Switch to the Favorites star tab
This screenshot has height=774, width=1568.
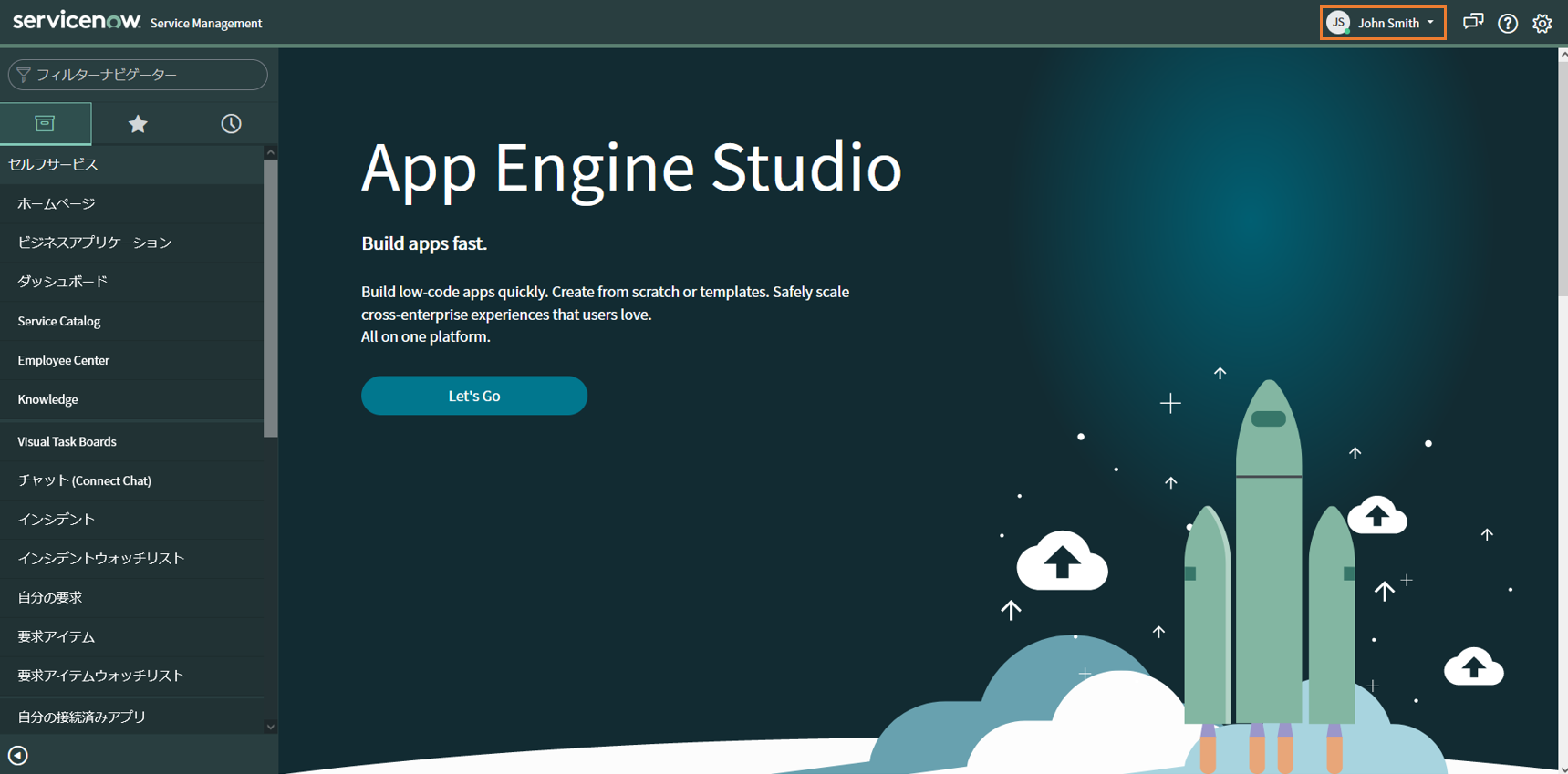(x=138, y=123)
